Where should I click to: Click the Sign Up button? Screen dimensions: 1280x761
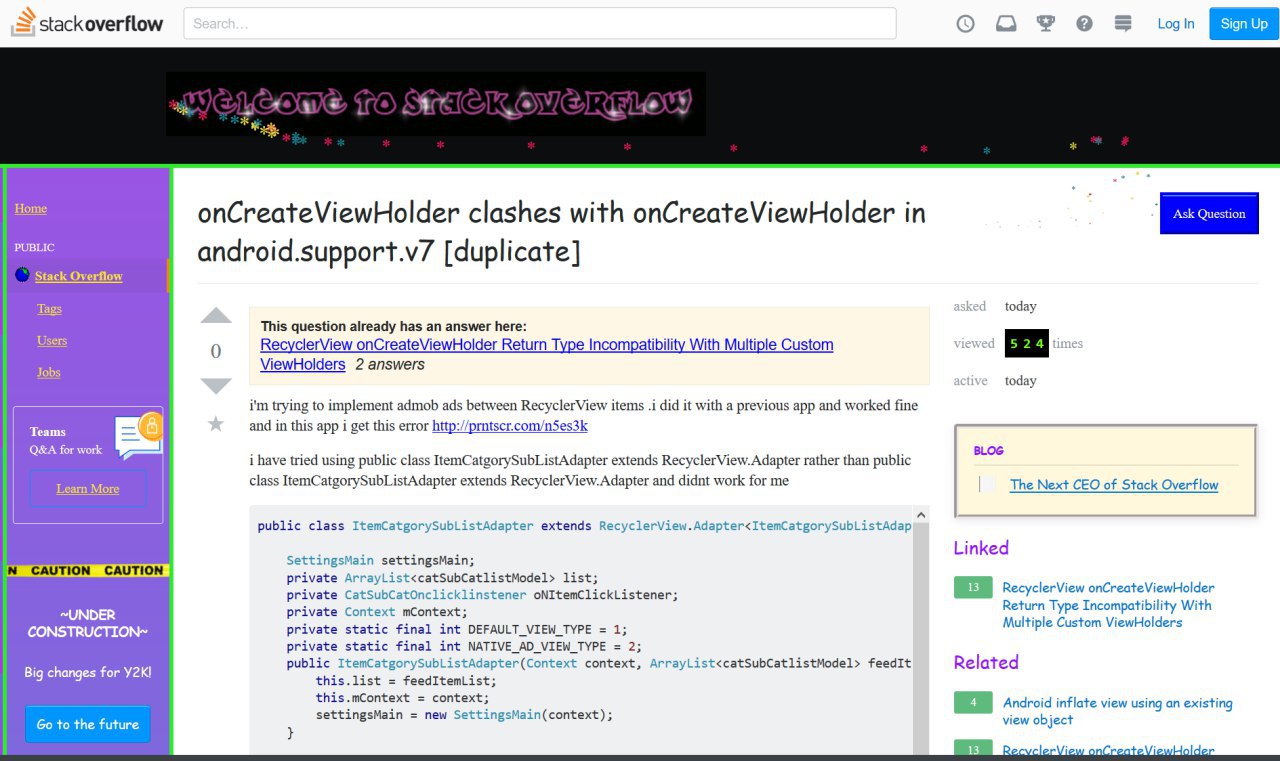click(x=1244, y=24)
